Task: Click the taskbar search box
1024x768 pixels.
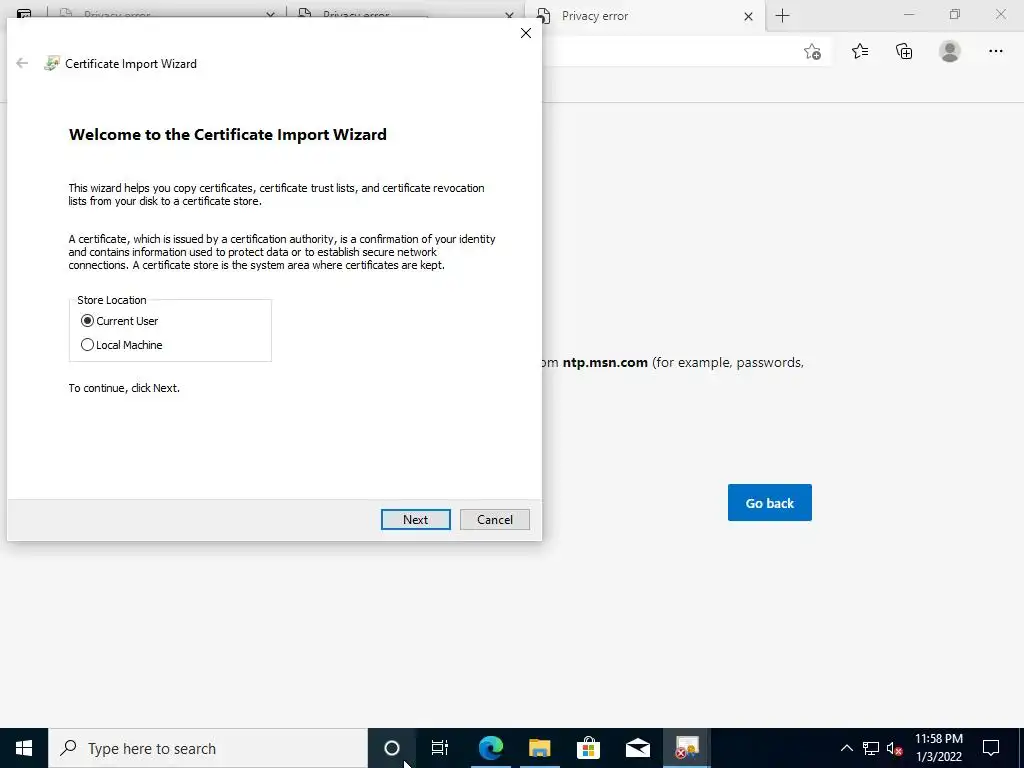Action: click(208, 748)
